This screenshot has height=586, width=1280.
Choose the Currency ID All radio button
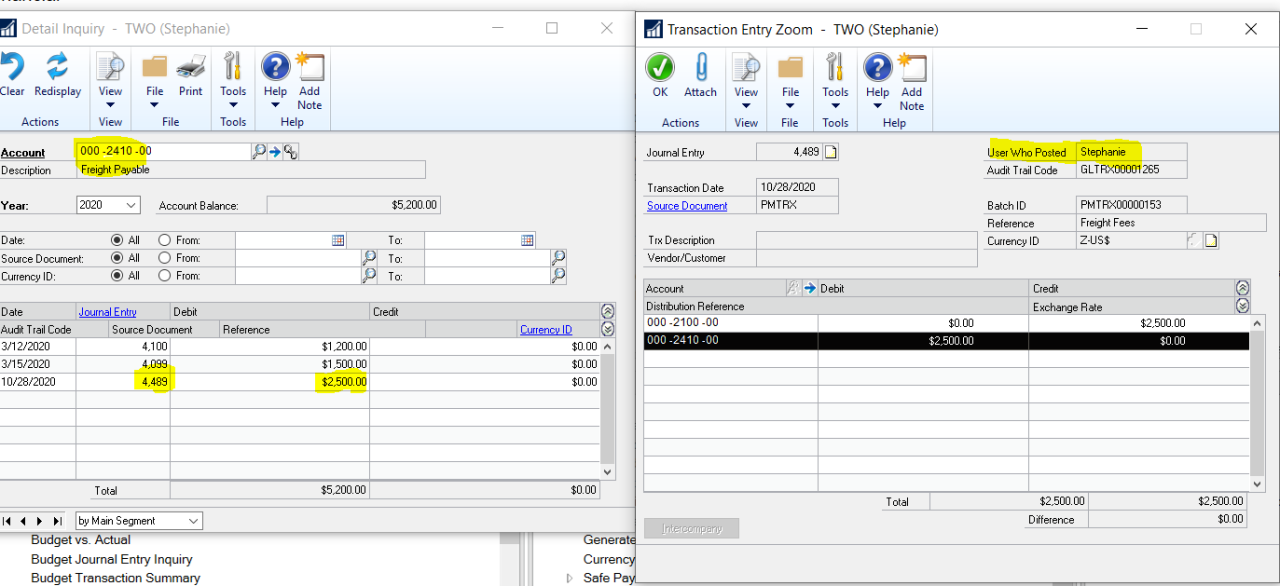coord(117,276)
